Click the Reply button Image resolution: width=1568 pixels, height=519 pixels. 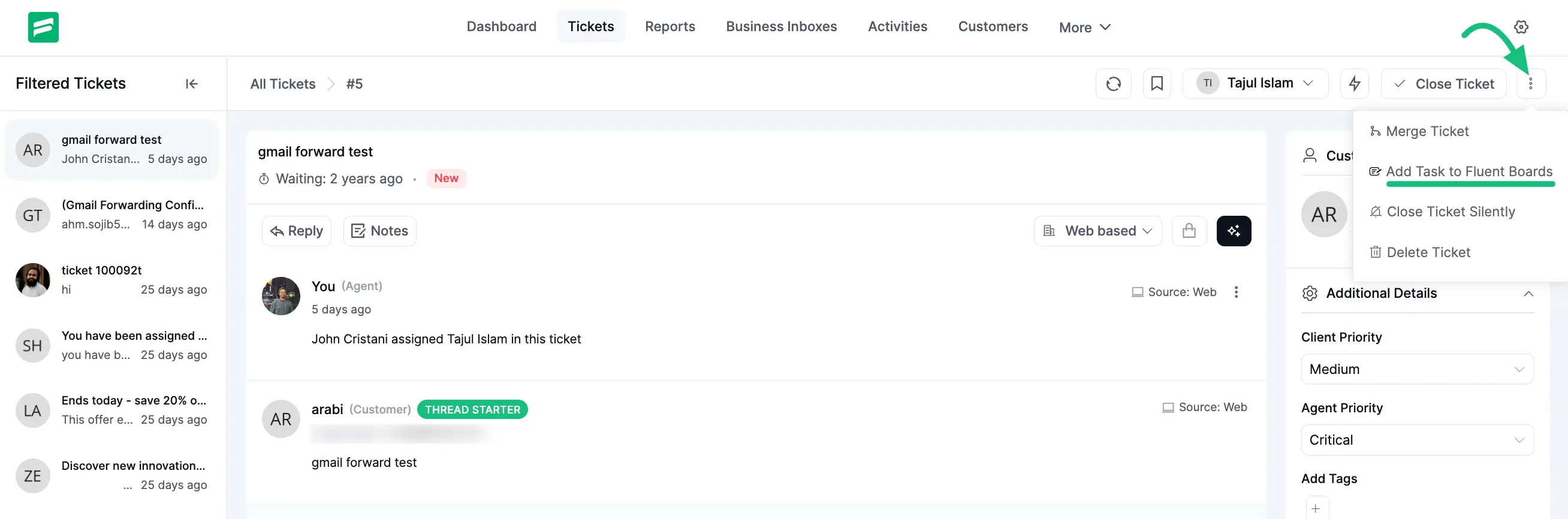pyautogui.click(x=297, y=231)
